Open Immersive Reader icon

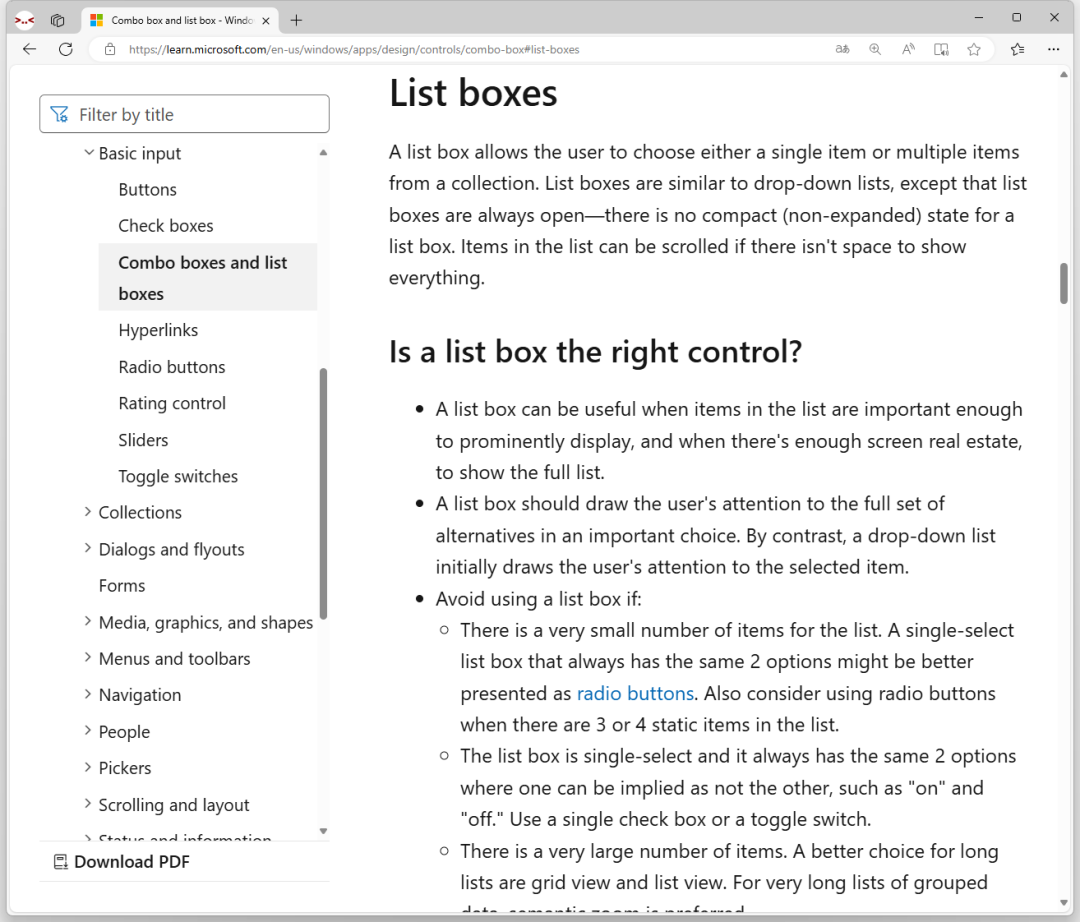click(941, 49)
